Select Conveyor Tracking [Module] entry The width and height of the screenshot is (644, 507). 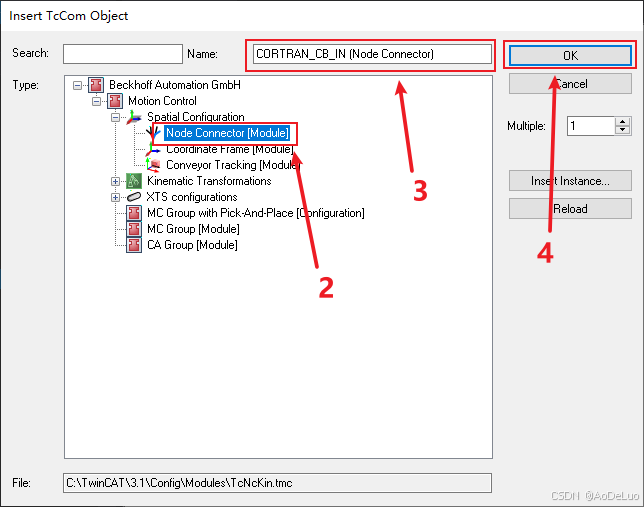pos(232,165)
